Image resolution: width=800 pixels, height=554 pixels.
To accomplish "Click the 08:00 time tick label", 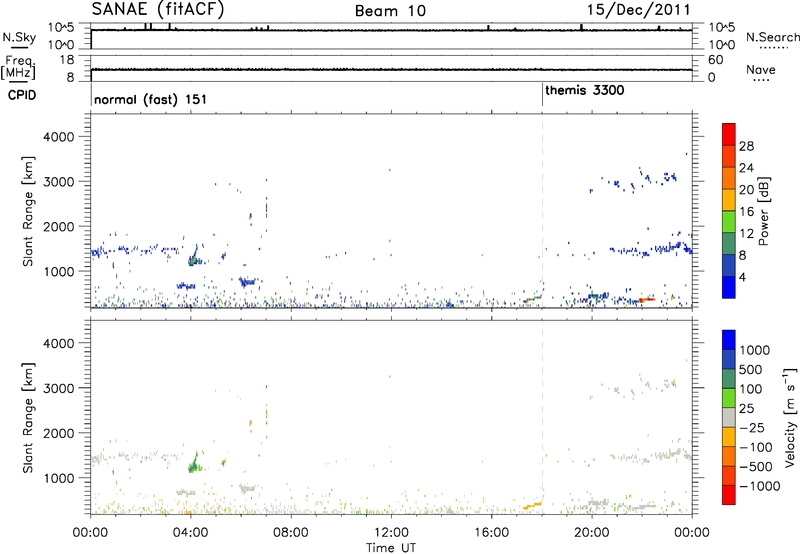I will 290,533.
